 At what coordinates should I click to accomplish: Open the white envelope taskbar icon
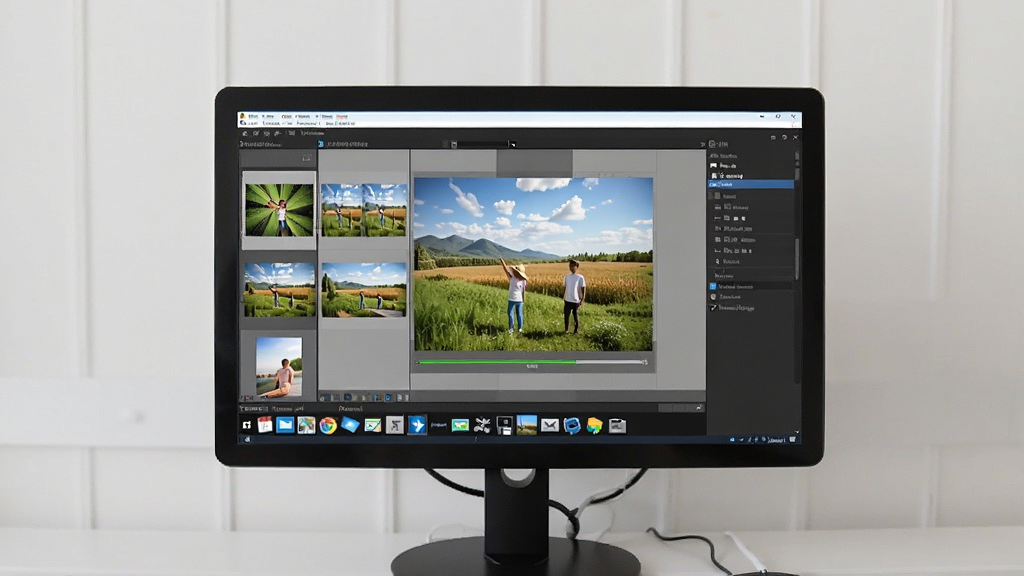(x=550, y=426)
